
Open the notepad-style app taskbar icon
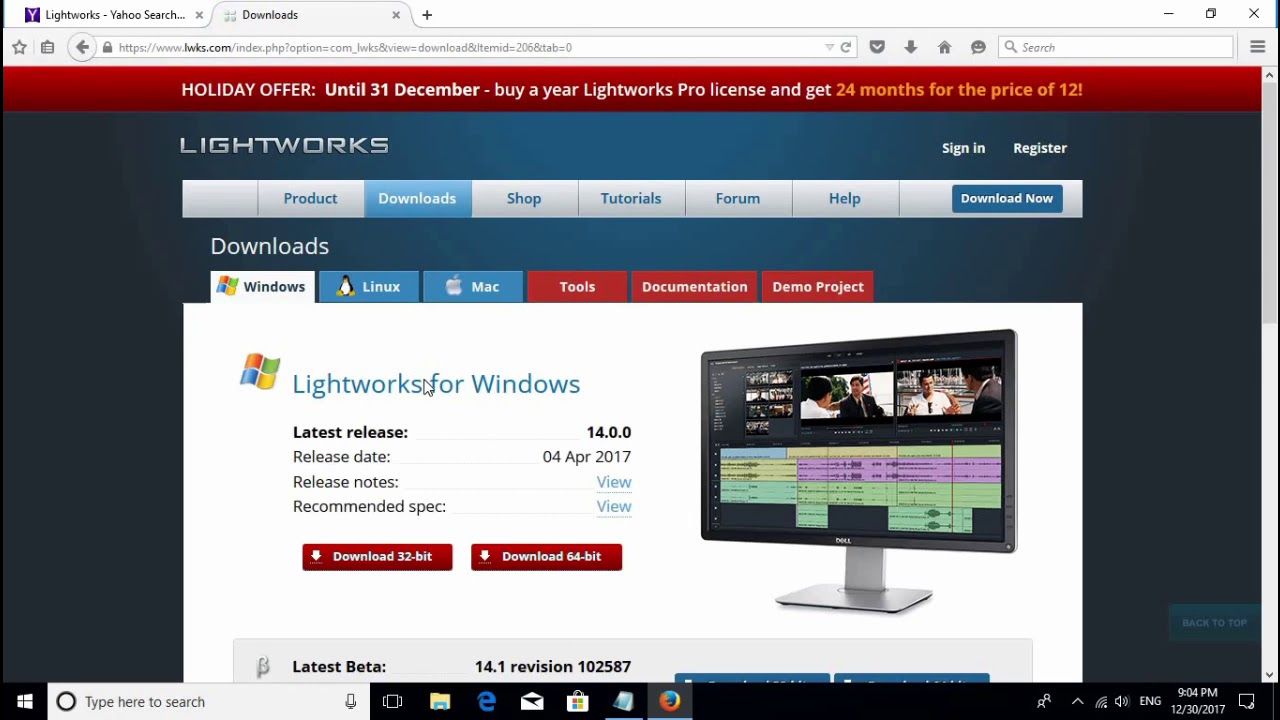point(623,701)
